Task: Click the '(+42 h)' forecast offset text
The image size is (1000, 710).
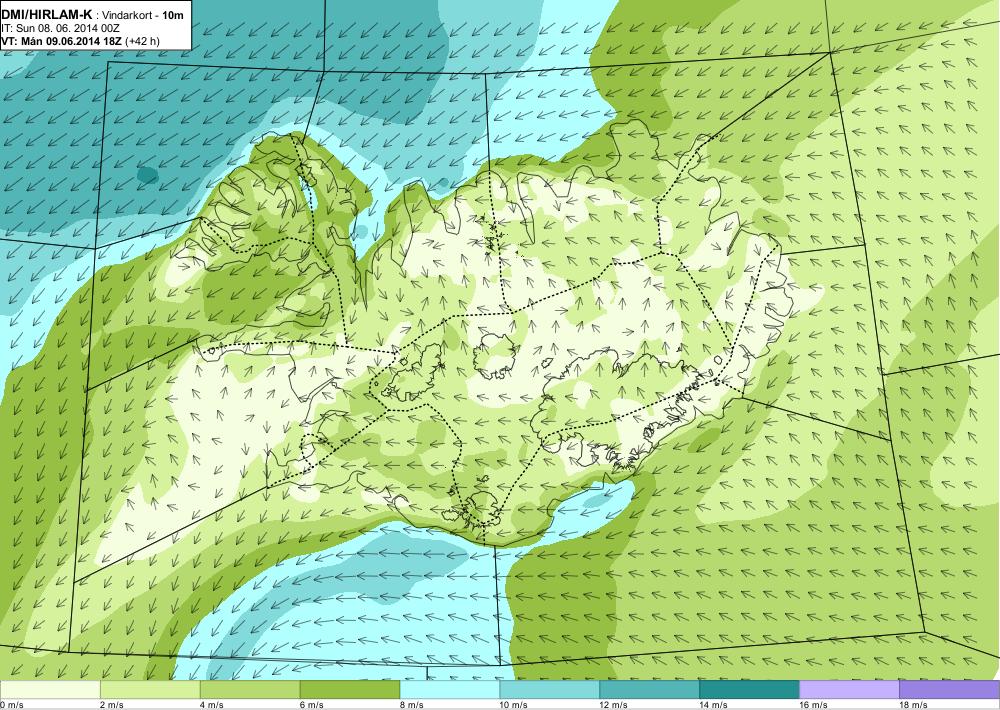Action: 143,41
